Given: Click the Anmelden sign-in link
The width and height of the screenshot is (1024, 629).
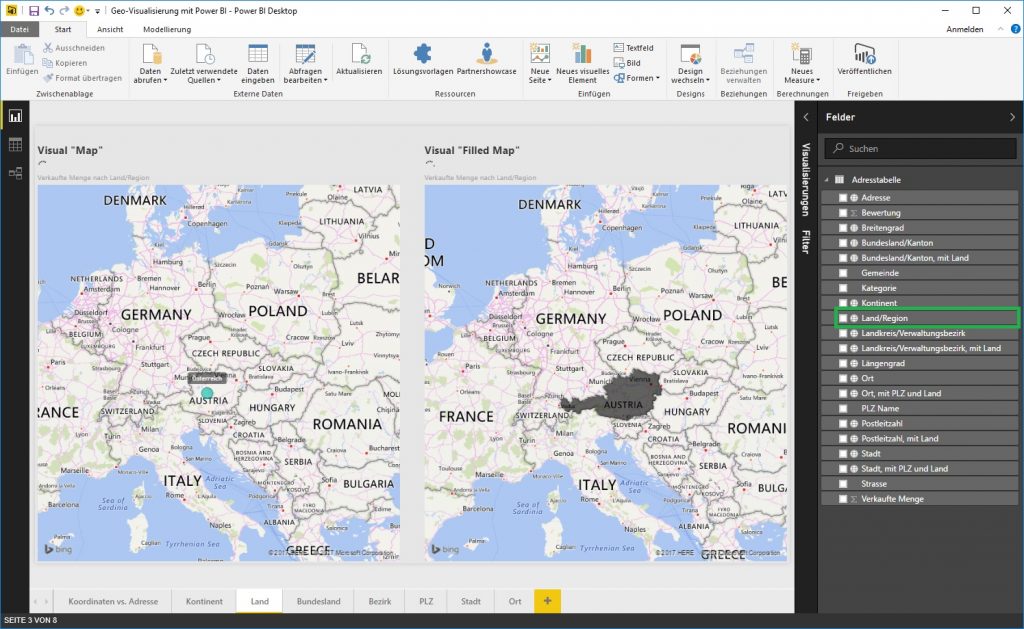Looking at the screenshot, I should (966, 29).
